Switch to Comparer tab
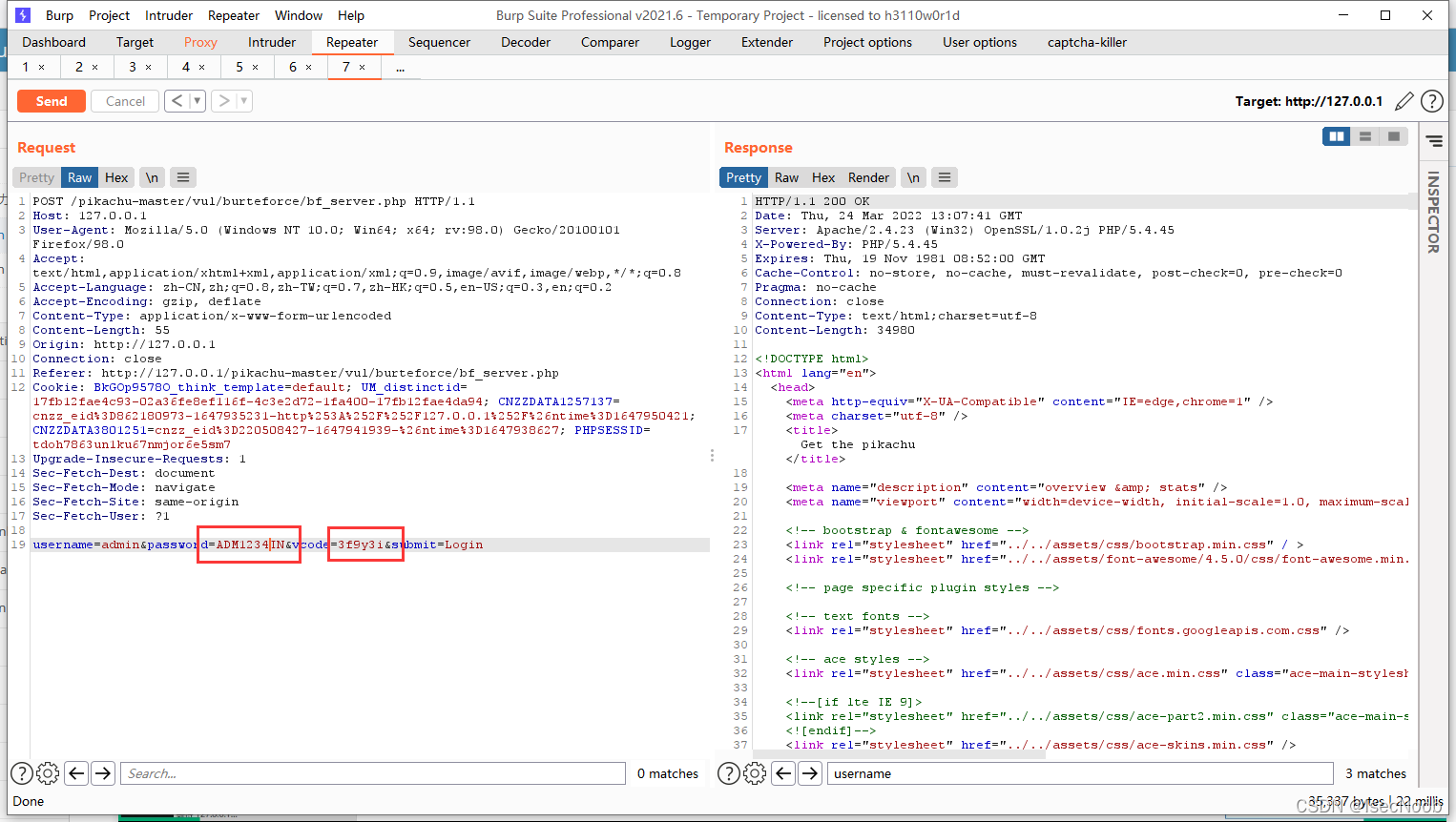Image resolution: width=1456 pixels, height=822 pixels. pos(610,42)
